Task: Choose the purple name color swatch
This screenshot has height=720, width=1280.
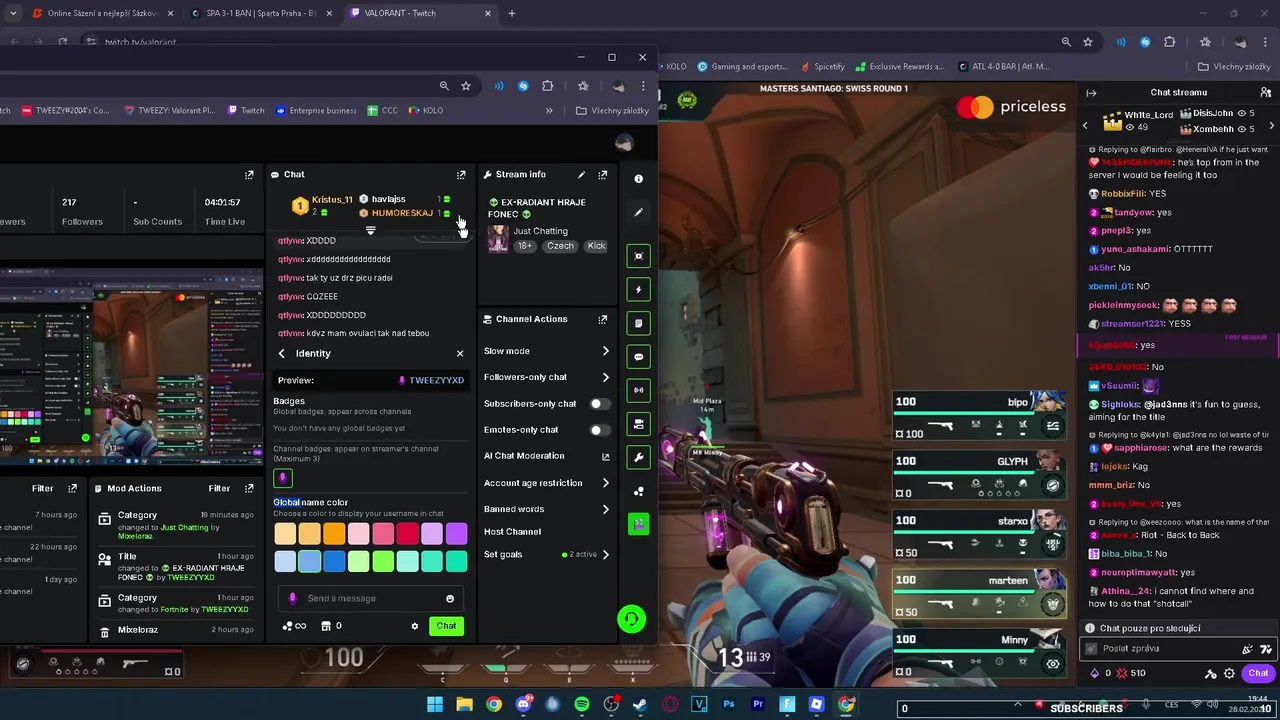Action: [x=456, y=535]
